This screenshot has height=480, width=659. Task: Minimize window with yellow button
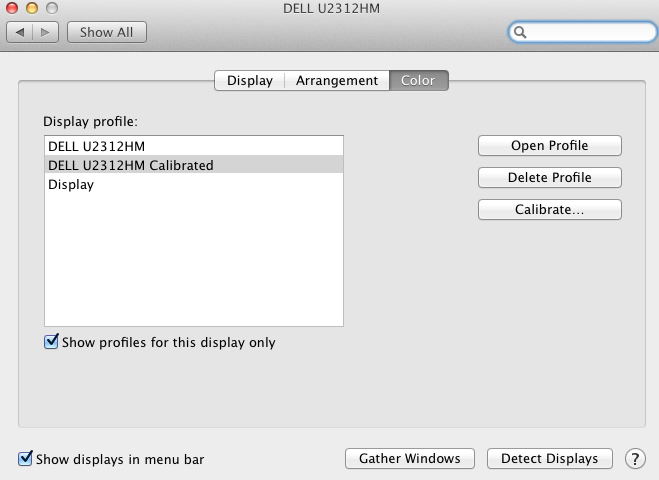tap(32, 8)
